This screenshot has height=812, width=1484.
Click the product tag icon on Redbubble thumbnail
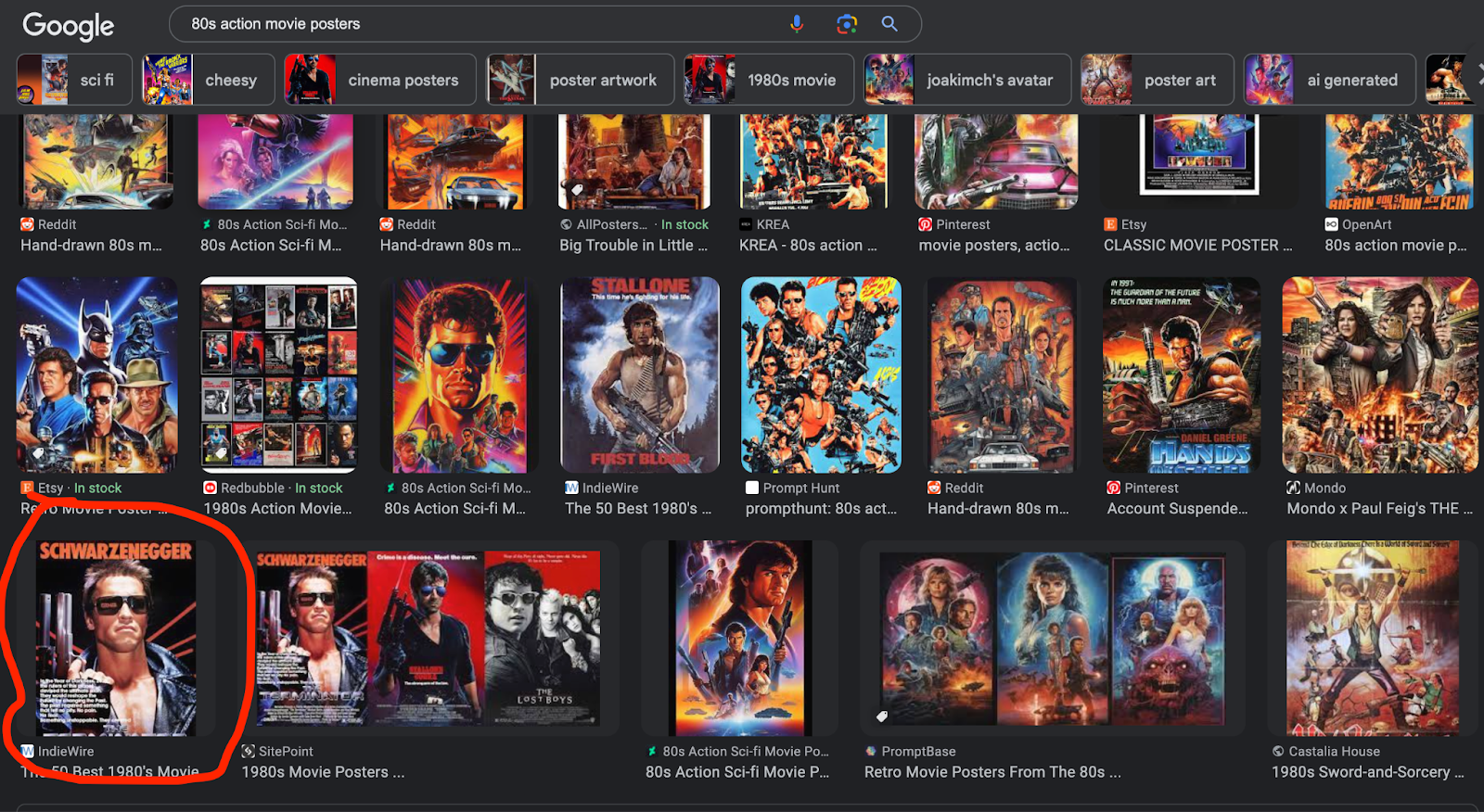[x=222, y=453]
